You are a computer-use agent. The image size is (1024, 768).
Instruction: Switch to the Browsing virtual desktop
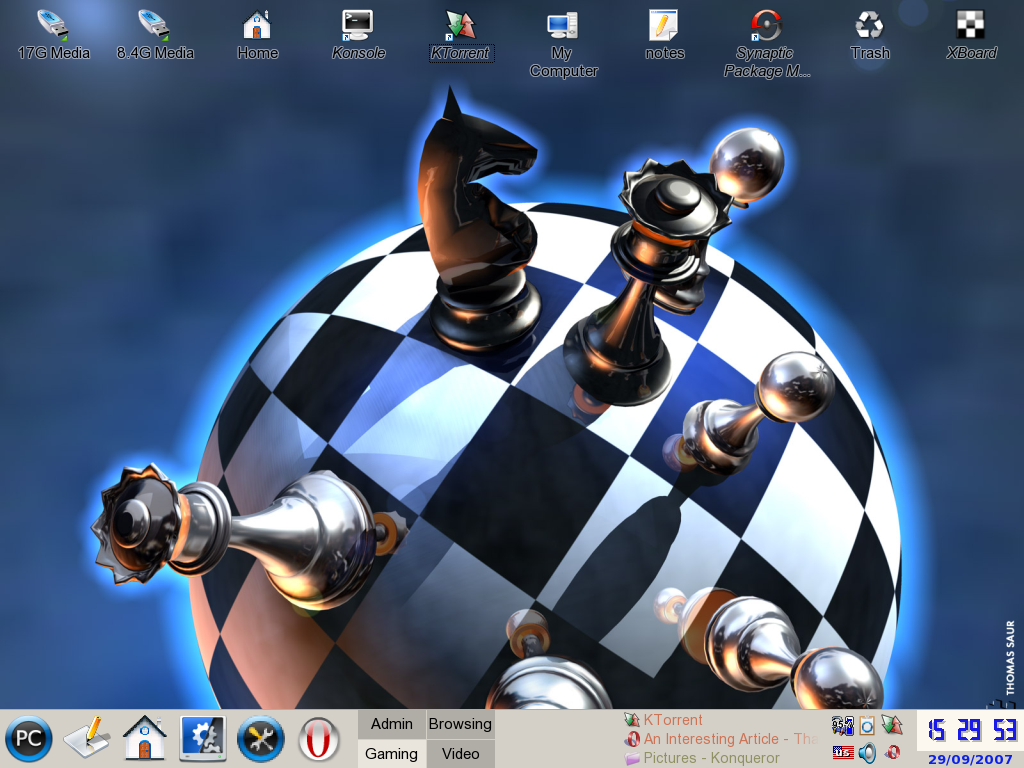[460, 724]
